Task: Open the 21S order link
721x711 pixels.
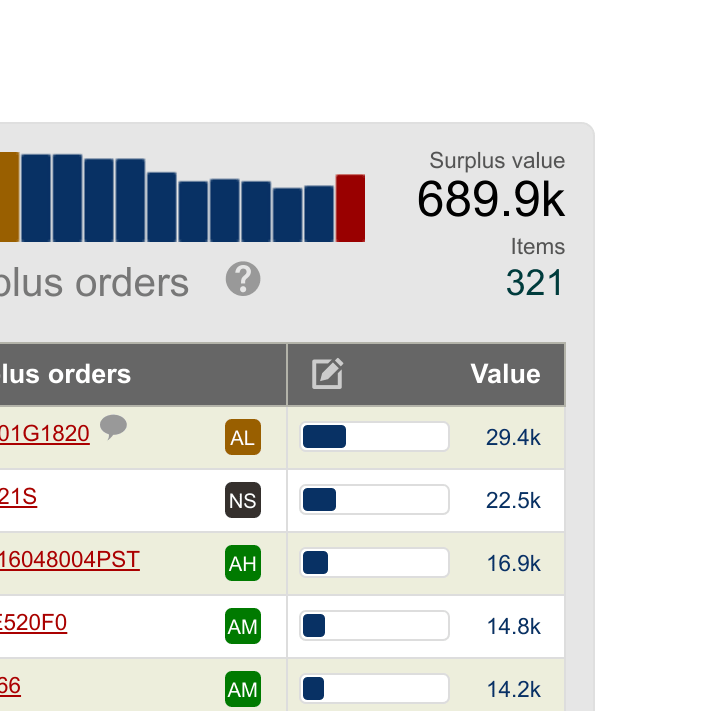Action: [18, 497]
